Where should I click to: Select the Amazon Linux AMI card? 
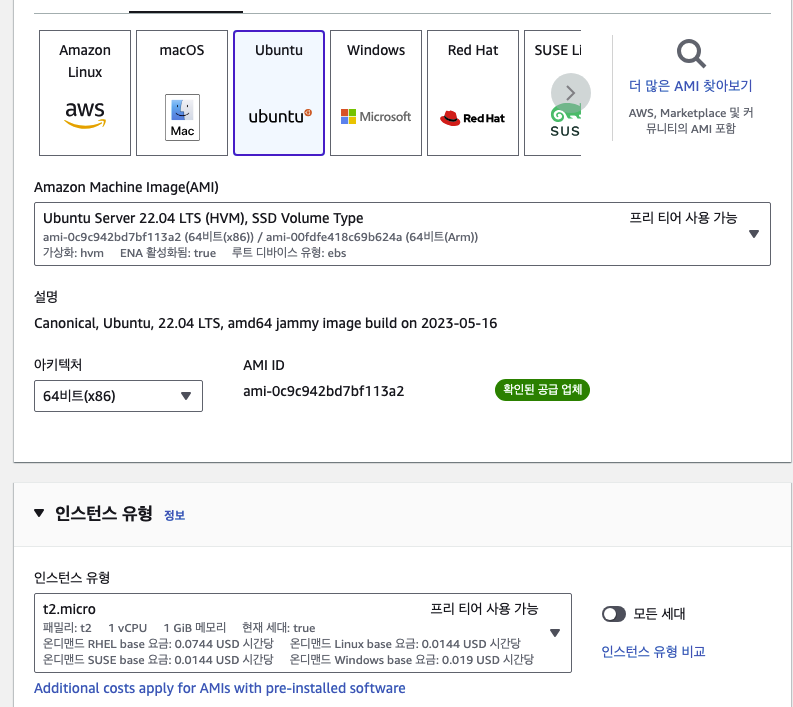click(85, 93)
